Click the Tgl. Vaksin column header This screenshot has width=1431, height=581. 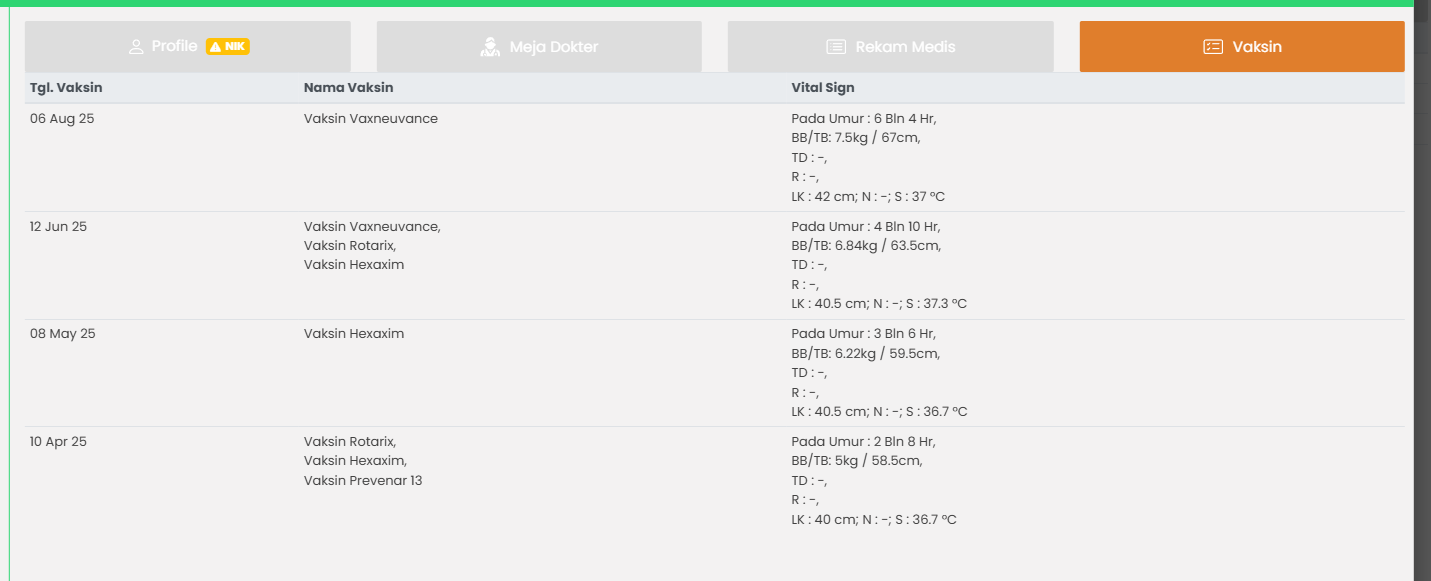pos(66,88)
